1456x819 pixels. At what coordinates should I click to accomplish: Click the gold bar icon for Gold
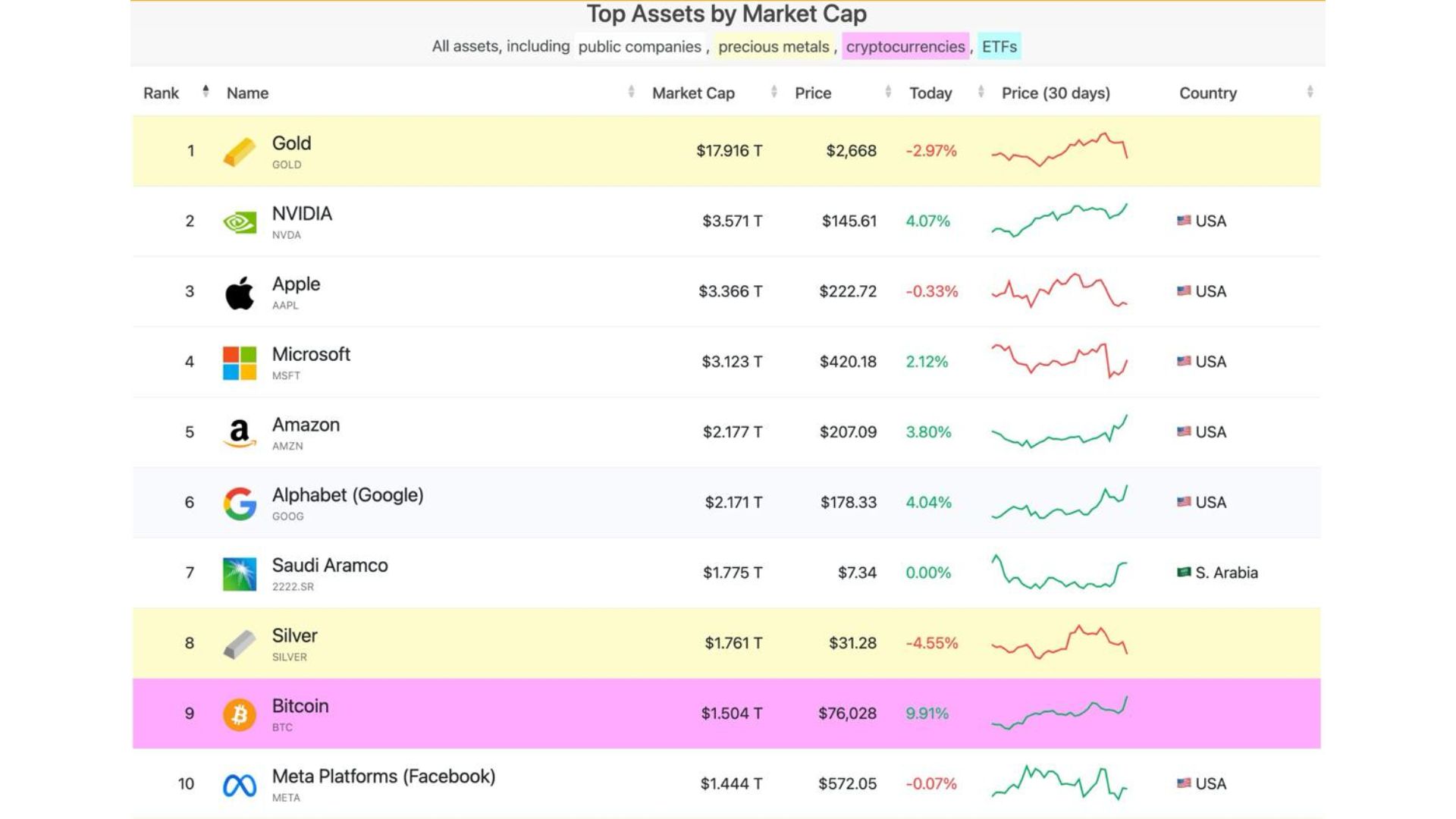pyautogui.click(x=237, y=150)
